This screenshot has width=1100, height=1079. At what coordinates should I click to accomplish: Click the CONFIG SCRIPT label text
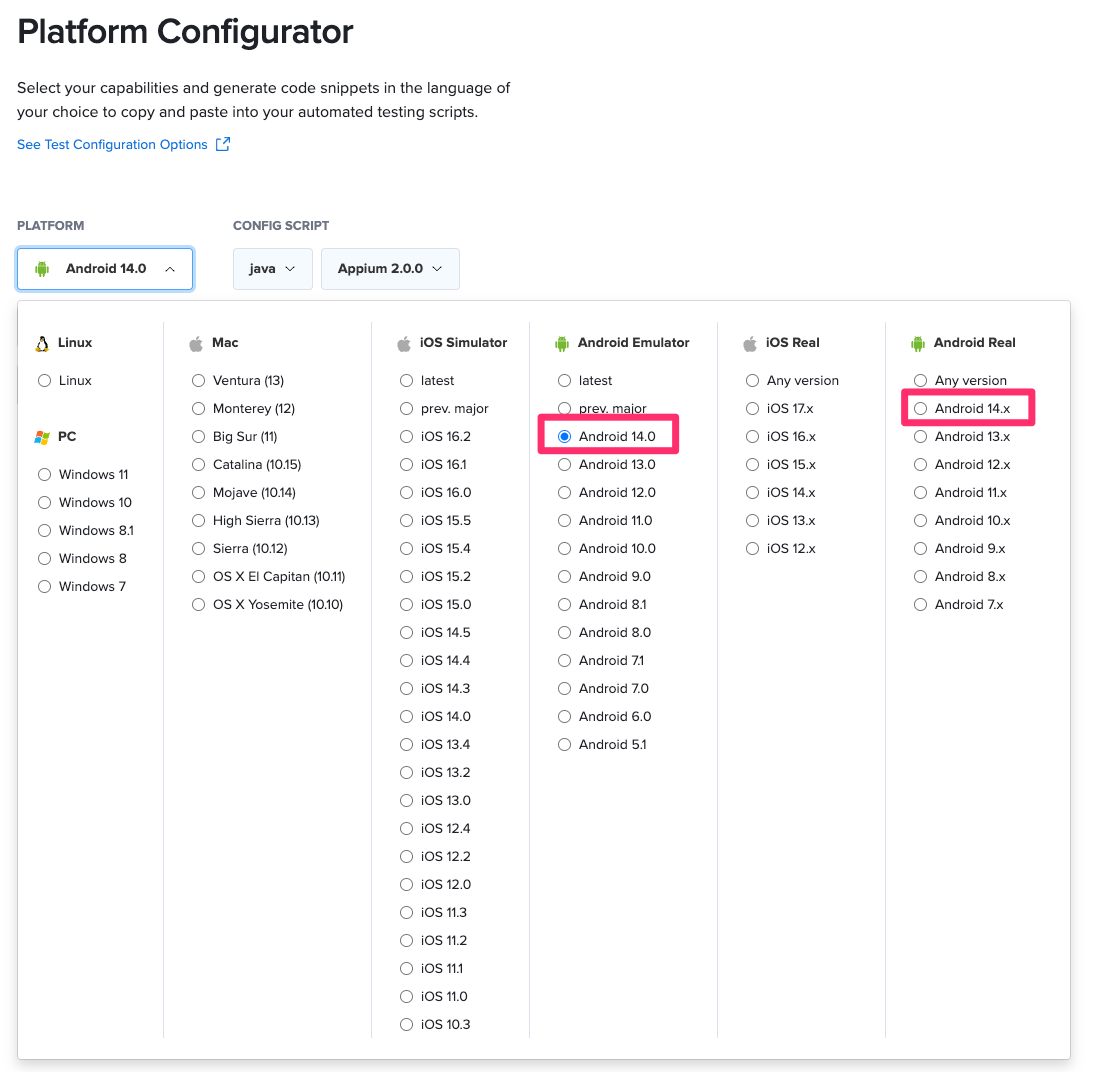tap(281, 226)
